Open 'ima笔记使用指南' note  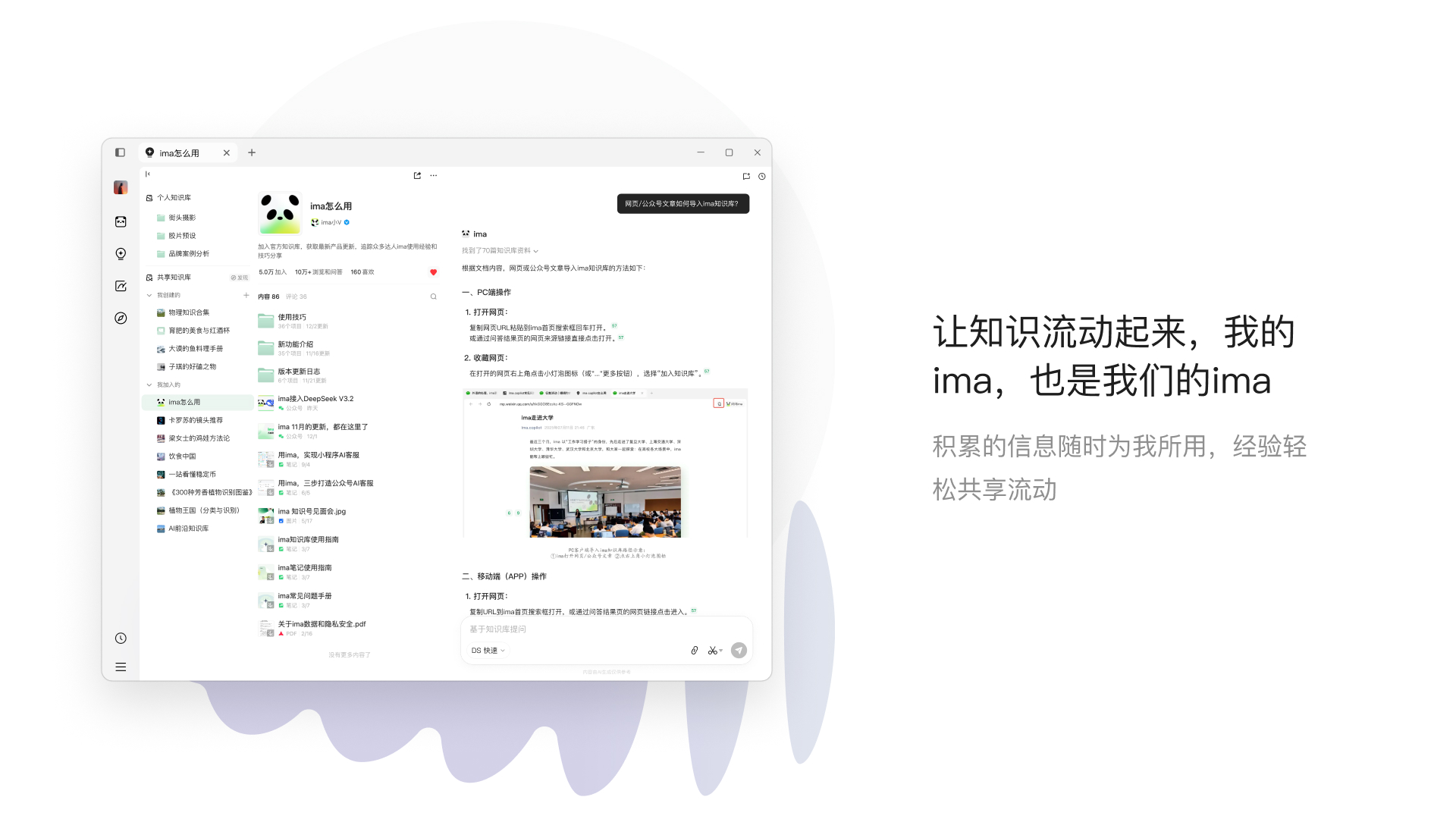348,572
